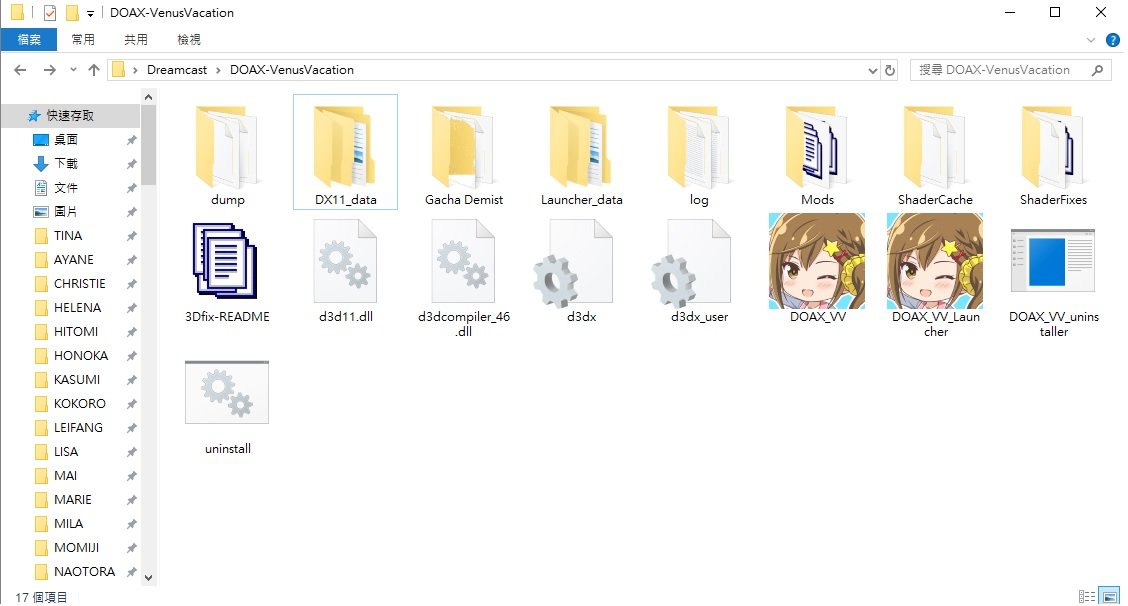Open the ShaderFixes folder
Viewport: 1128px width, 606px height.
(x=1053, y=153)
